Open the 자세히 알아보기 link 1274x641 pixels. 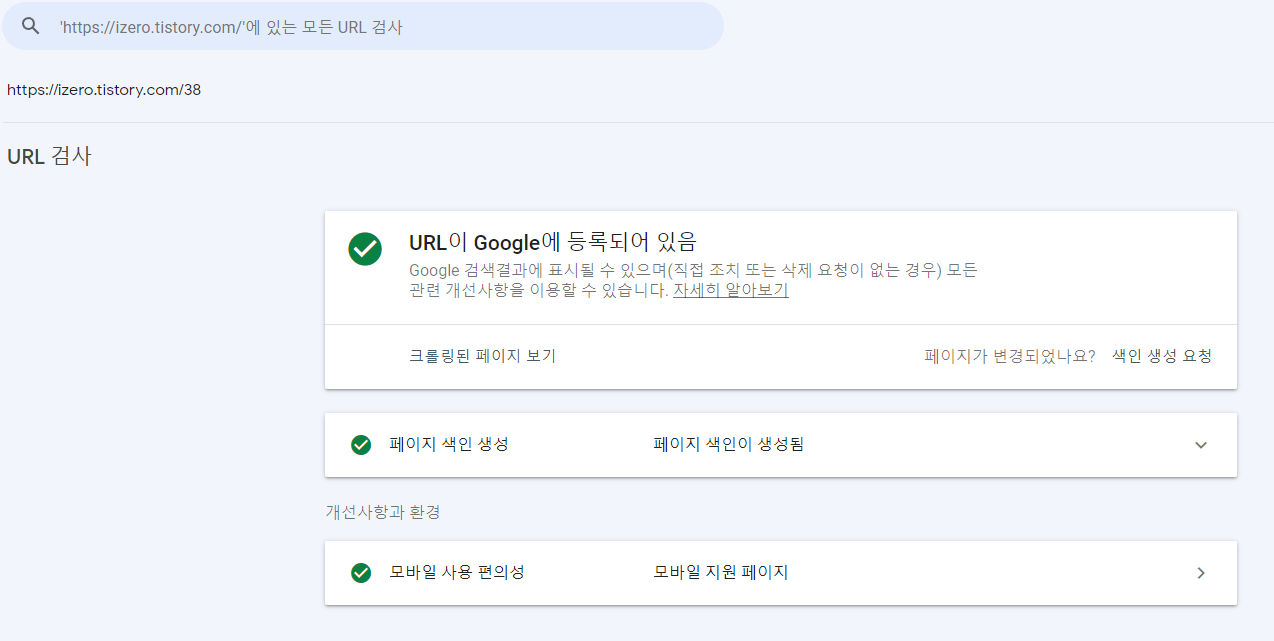click(731, 291)
